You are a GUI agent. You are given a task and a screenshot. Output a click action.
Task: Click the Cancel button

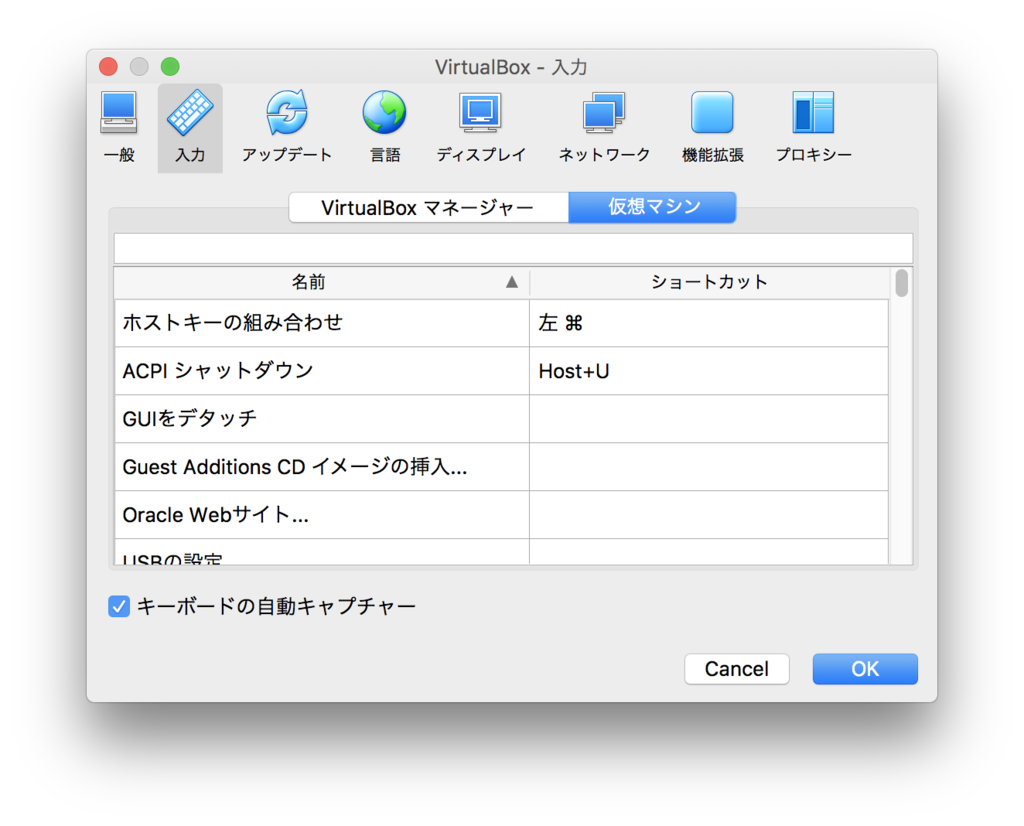(737, 669)
